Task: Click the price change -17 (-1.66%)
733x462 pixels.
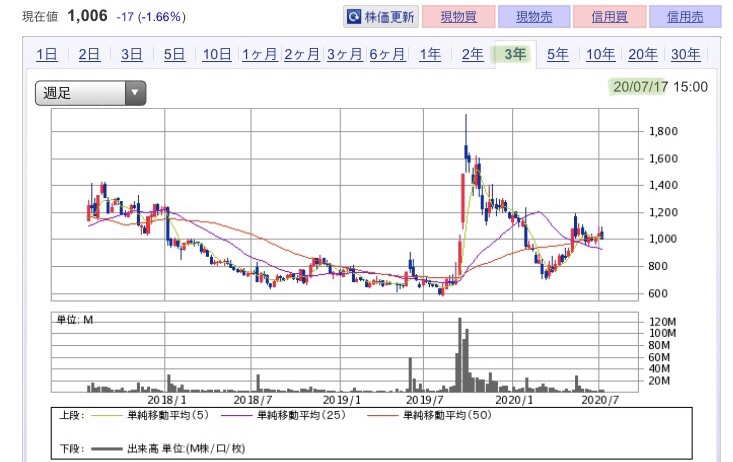Action: tap(151, 17)
